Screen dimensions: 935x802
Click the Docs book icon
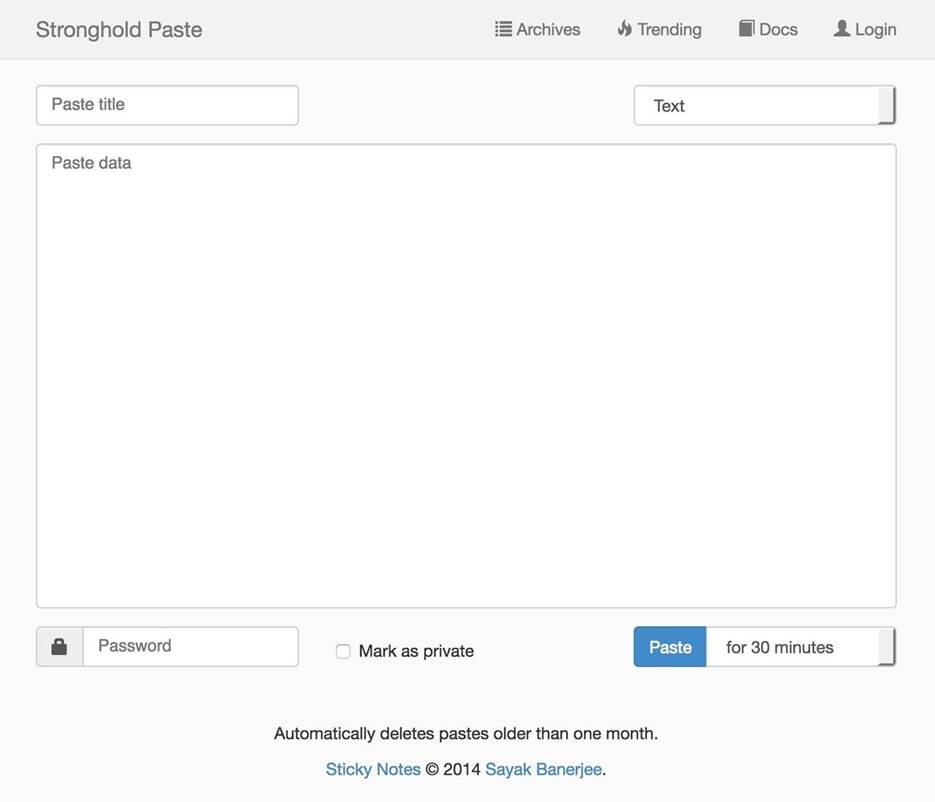point(746,29)
